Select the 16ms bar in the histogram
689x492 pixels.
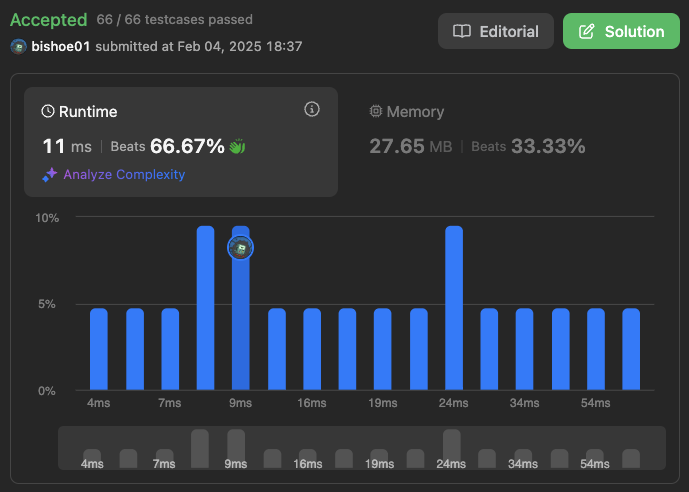tap(312, 349)
